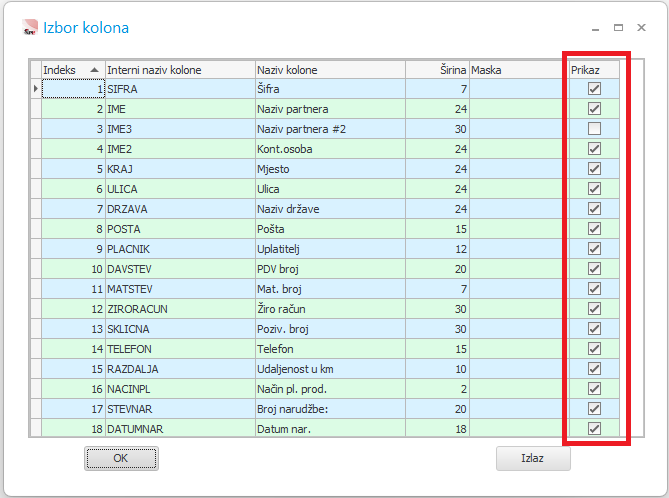Image resolution: width=669 pixels, height=498 pixels.
Task: Toggle Prikaz checkbox for STEVNAR row
Action: coord(594,409)
